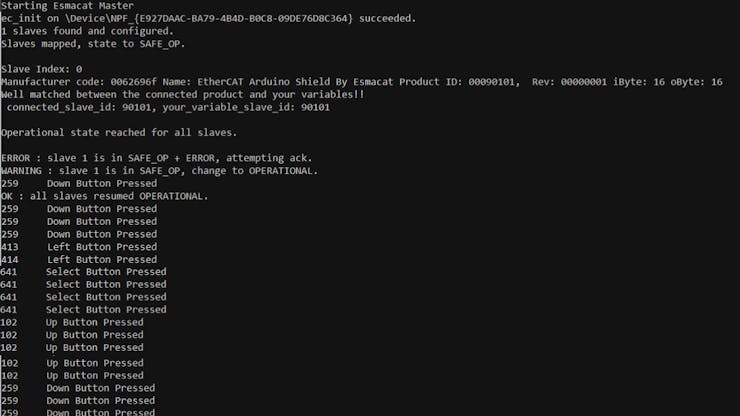The image size is (740, 416).
Task: Click the "414 Left Button Pressed" line
Action: 79,259
